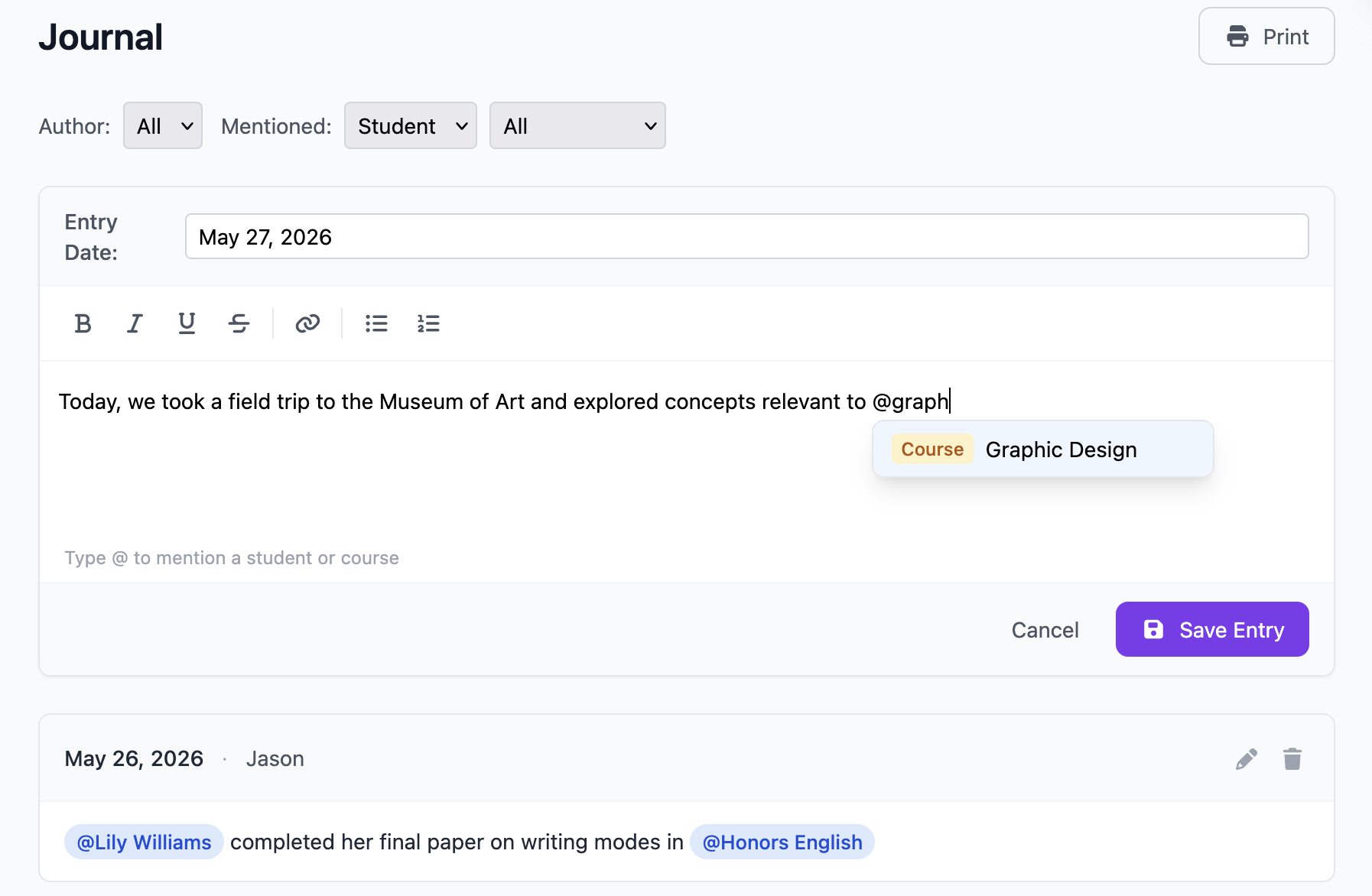
Task: Open the Mentioned type dropdown showing Student
Action: [411, 125]
